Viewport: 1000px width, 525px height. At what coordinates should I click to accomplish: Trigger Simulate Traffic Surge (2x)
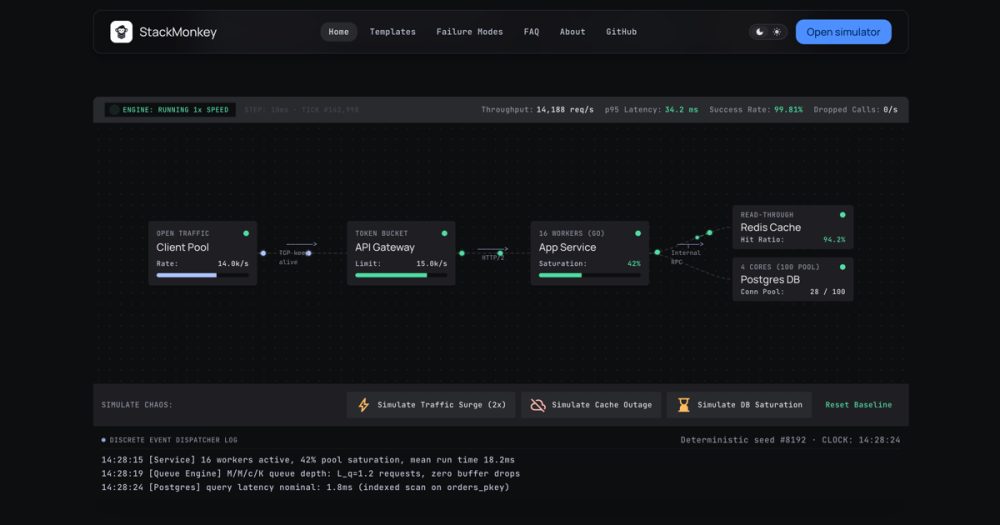431,405
